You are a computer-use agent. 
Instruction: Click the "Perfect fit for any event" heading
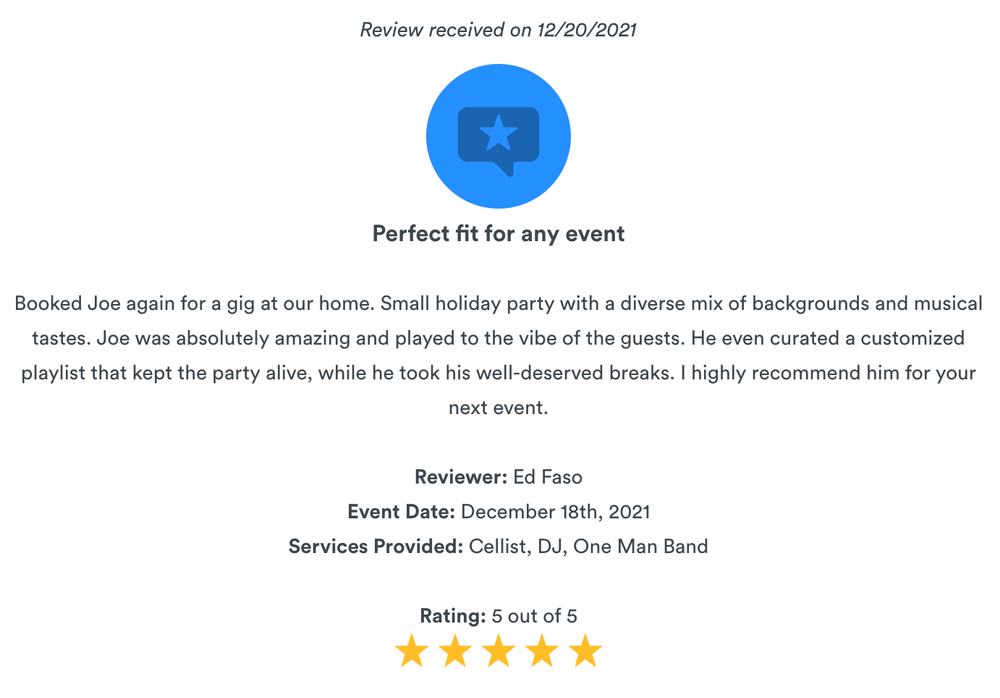click(498, 234)
